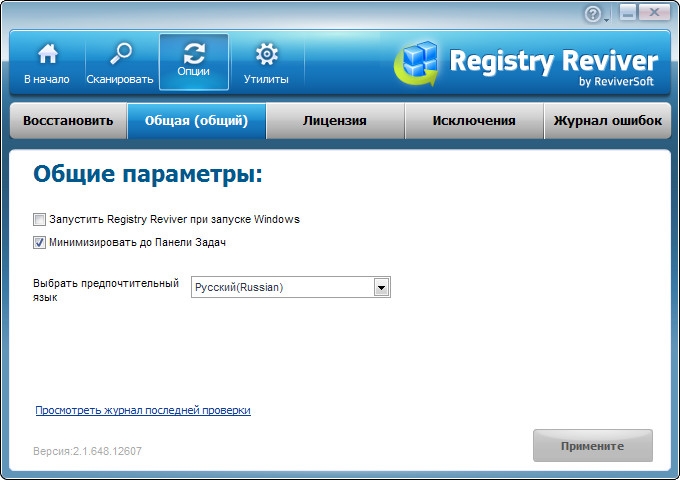This screenshot has height=480, width=680.
Task: Click the version number text Версия:2.1.648.12607
Action: pos(88,451)
